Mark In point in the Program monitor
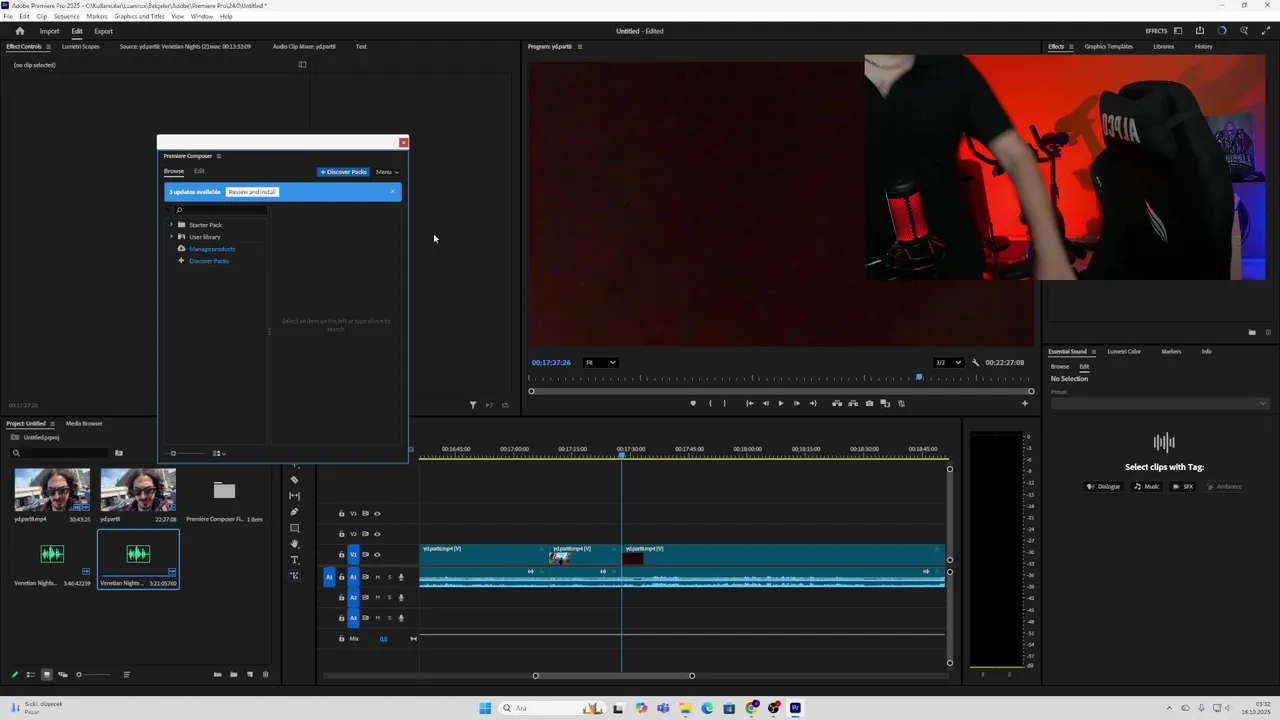 click(710, 403)
